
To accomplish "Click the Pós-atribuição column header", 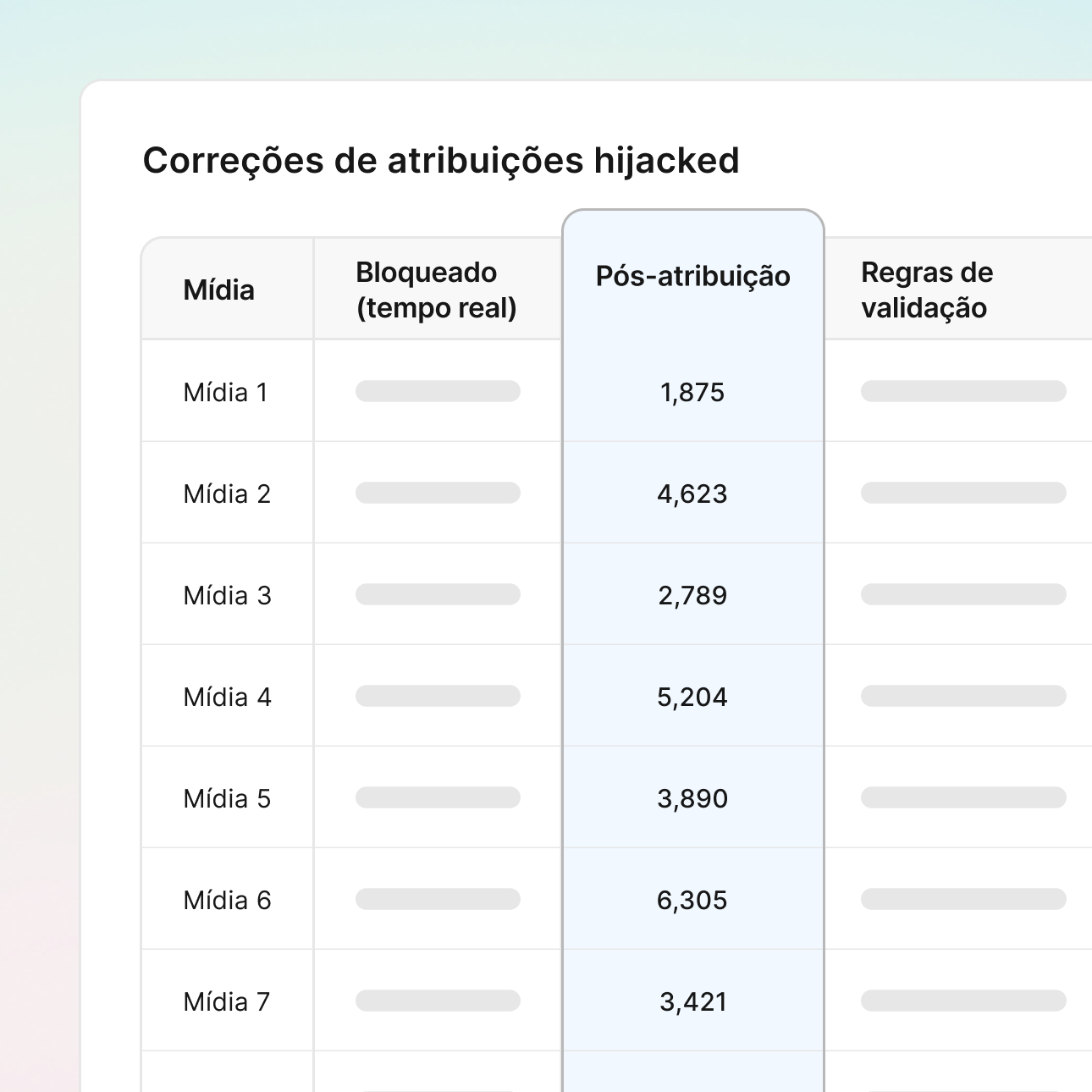I will coord(692,276).
